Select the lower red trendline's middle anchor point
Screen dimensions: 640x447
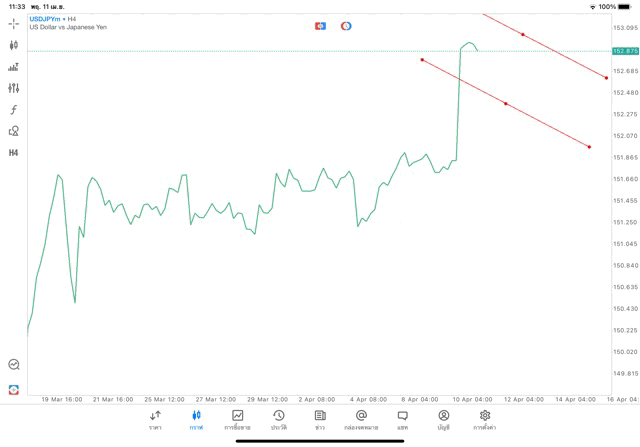click(x=506, y=104)
